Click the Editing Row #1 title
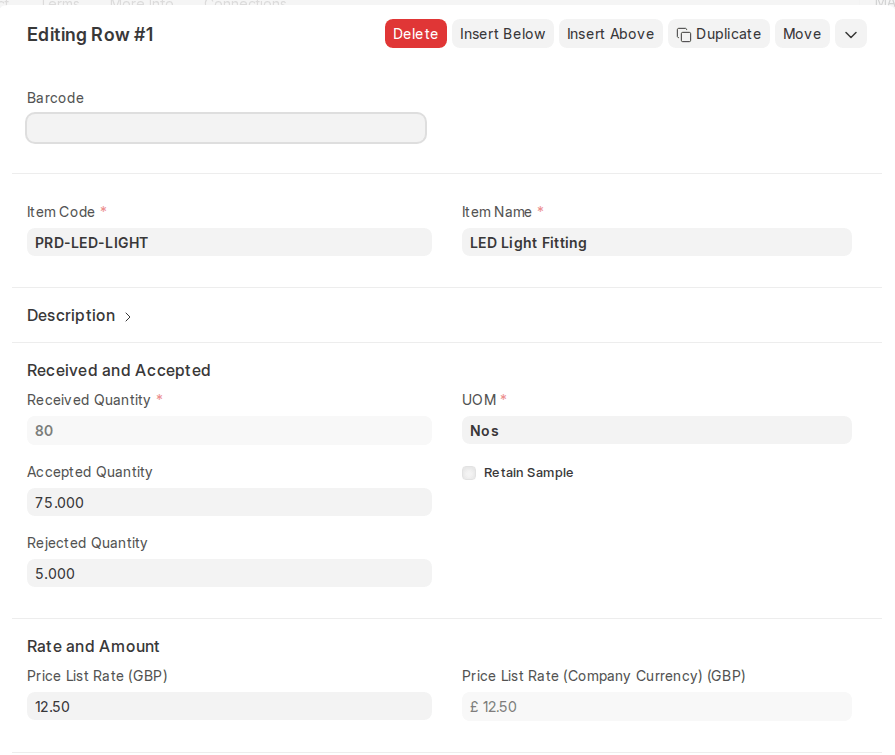The width and height of the screenshot is (895, 755). coord(90,34)
